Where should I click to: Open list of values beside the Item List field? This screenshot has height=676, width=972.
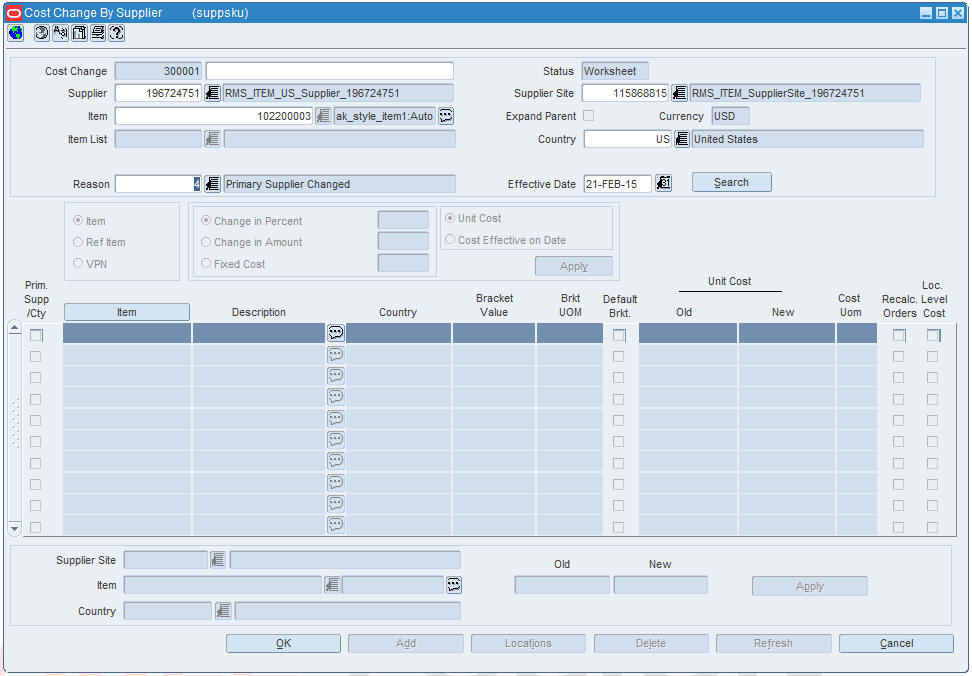coord(213,139)
